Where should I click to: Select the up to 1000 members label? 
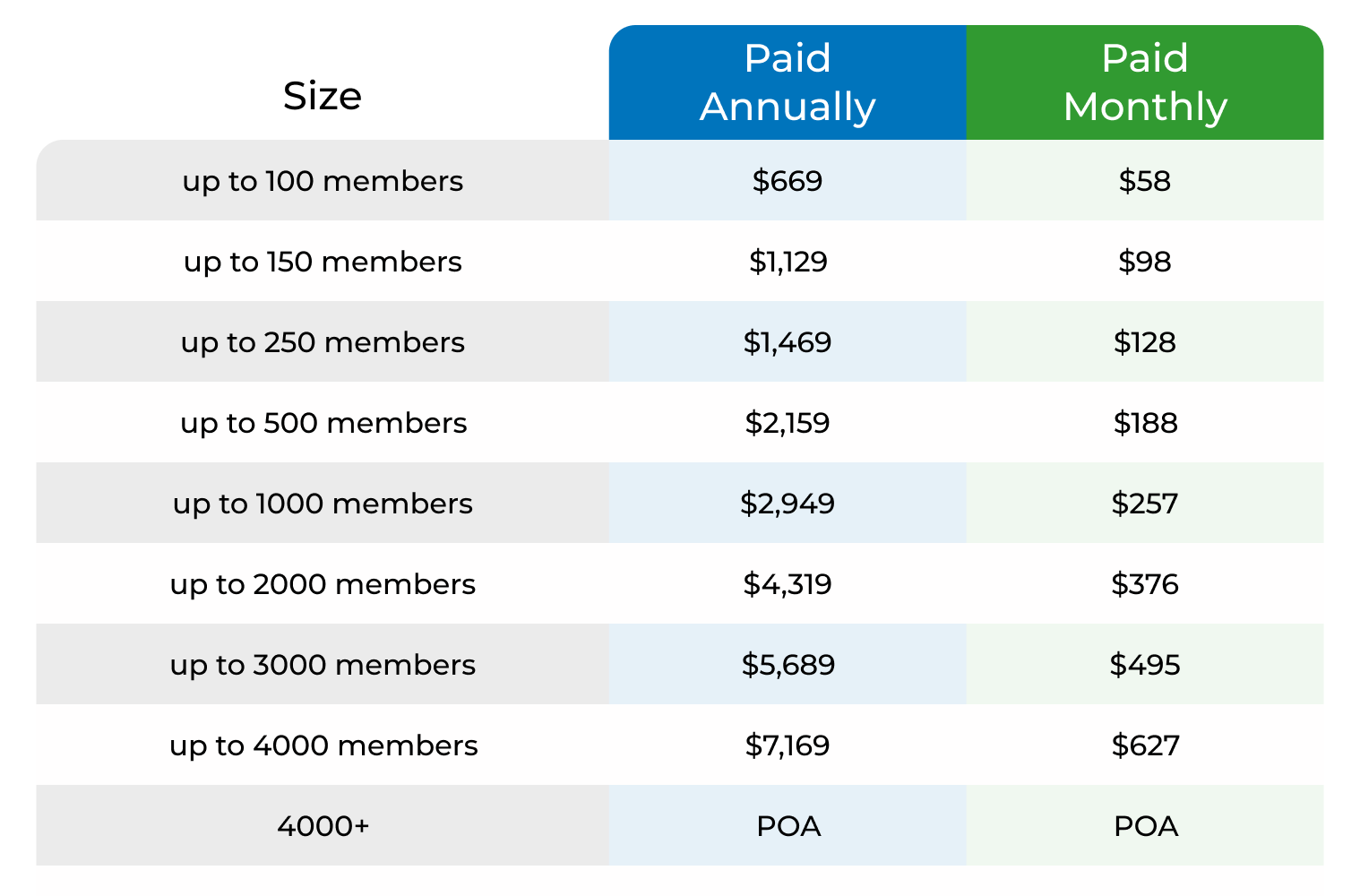(323, 504)
